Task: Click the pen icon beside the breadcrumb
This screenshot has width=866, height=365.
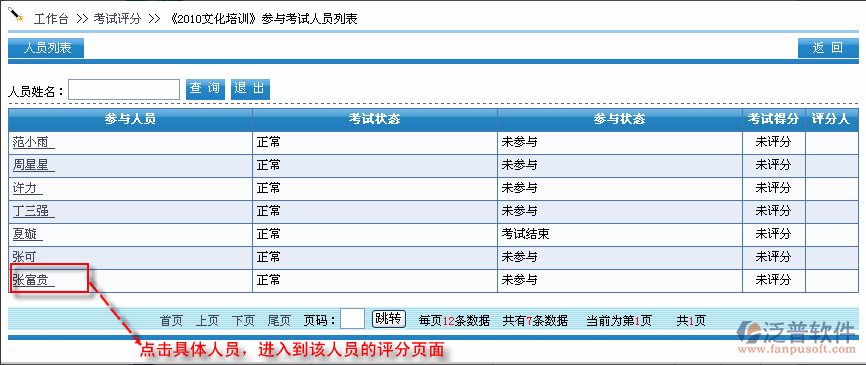Action: pyautogui.click(x=17, y=15)
